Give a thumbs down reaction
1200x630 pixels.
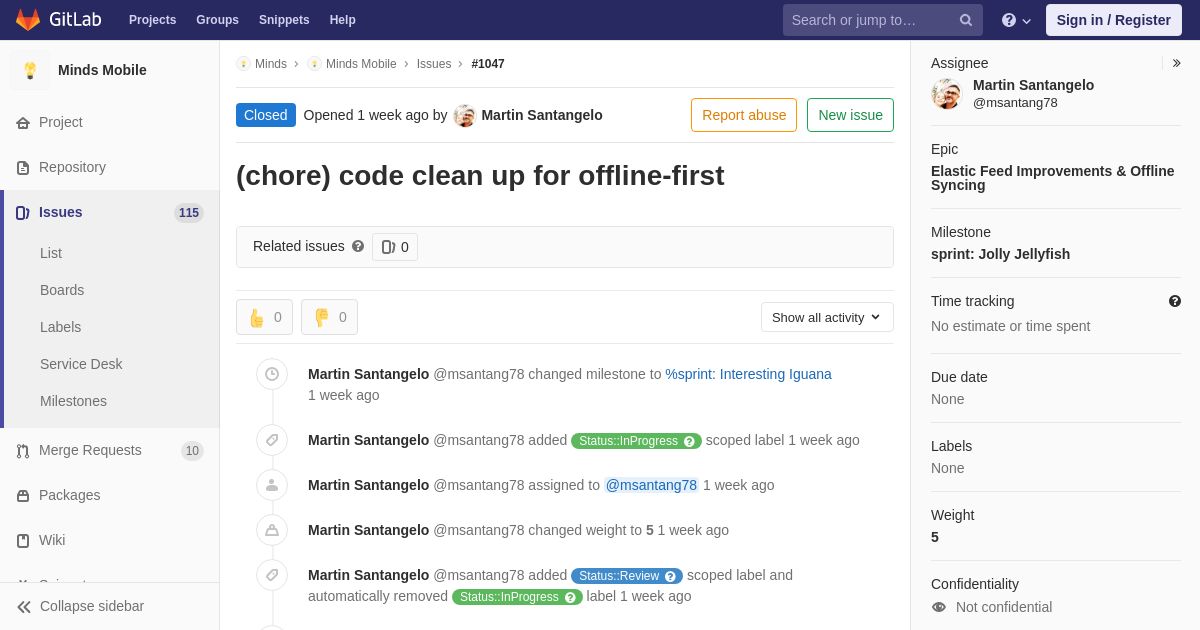(329, 317)
